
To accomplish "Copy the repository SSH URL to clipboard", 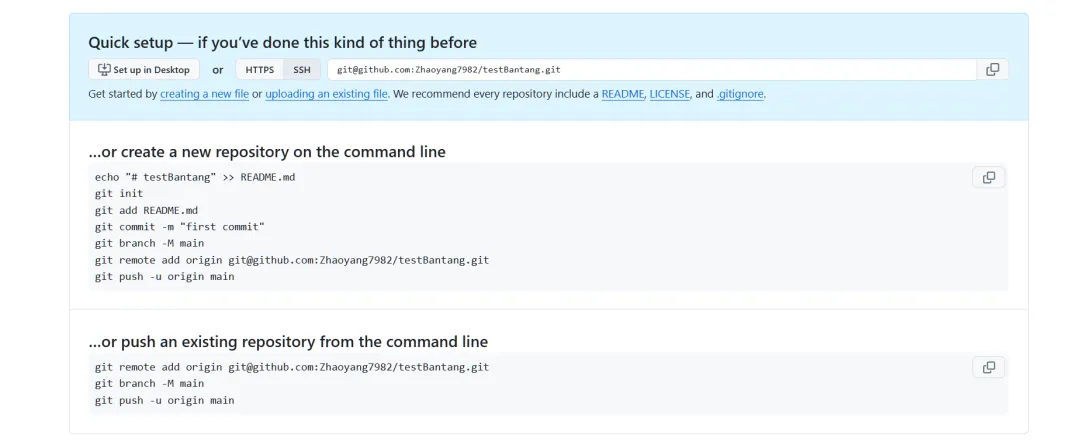I will click(x=992, y=69).
